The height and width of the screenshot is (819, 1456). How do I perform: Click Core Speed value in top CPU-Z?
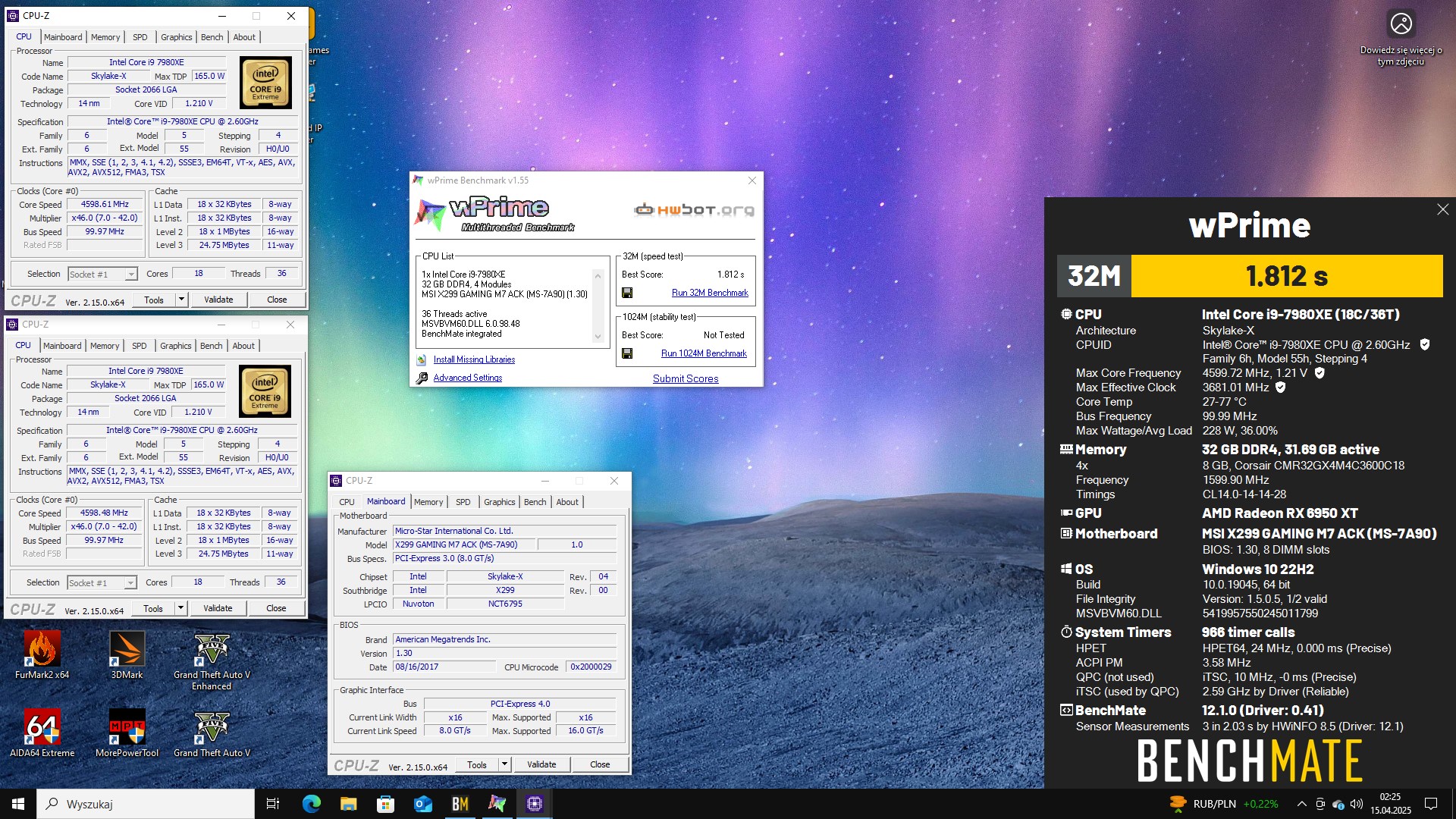pyautogui.click(x=105, y=205)
